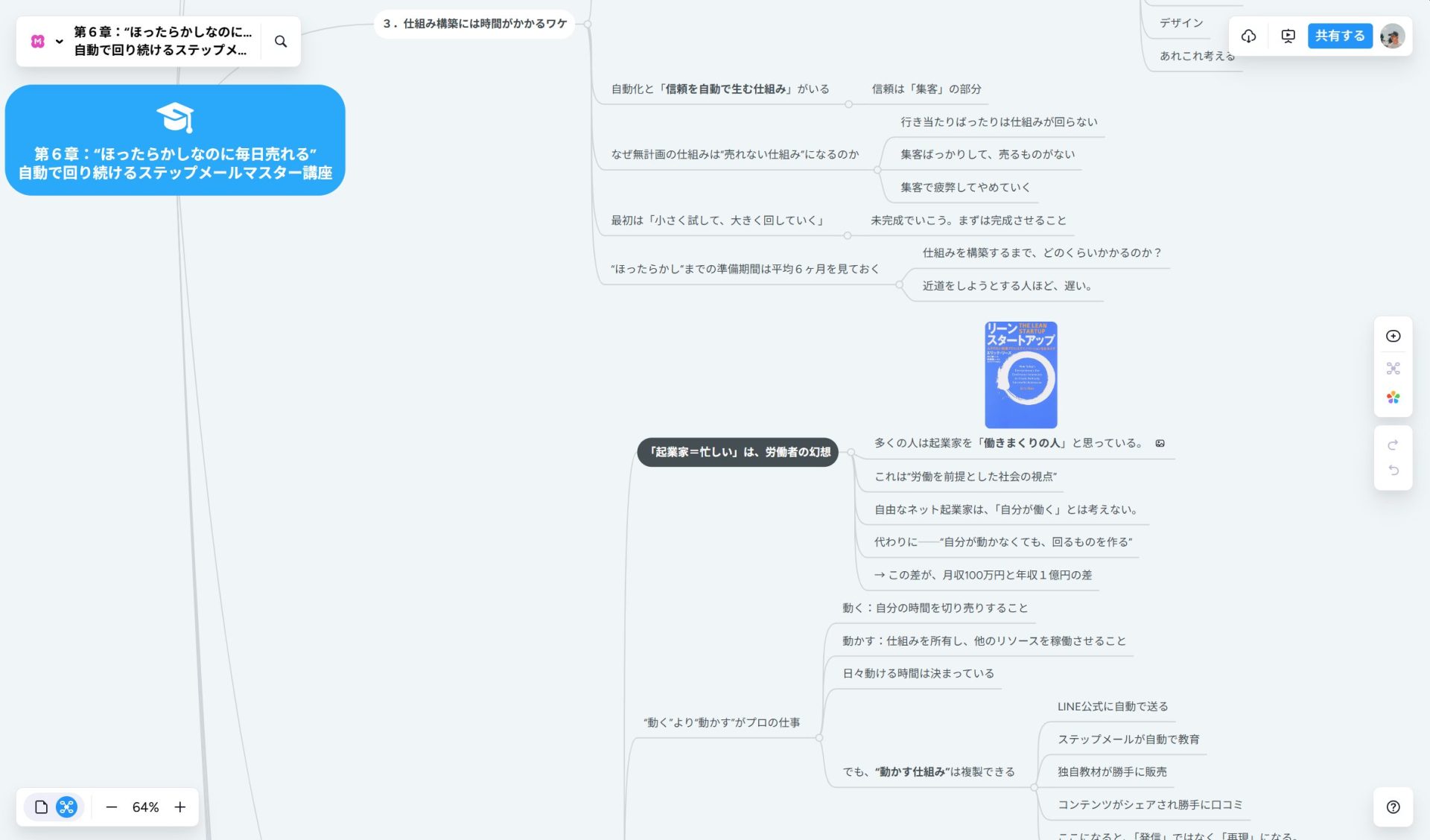Select dark node 「起業家＝忙しい」は、労働者の幻想
1430x840 pixels.
[738, 452]
